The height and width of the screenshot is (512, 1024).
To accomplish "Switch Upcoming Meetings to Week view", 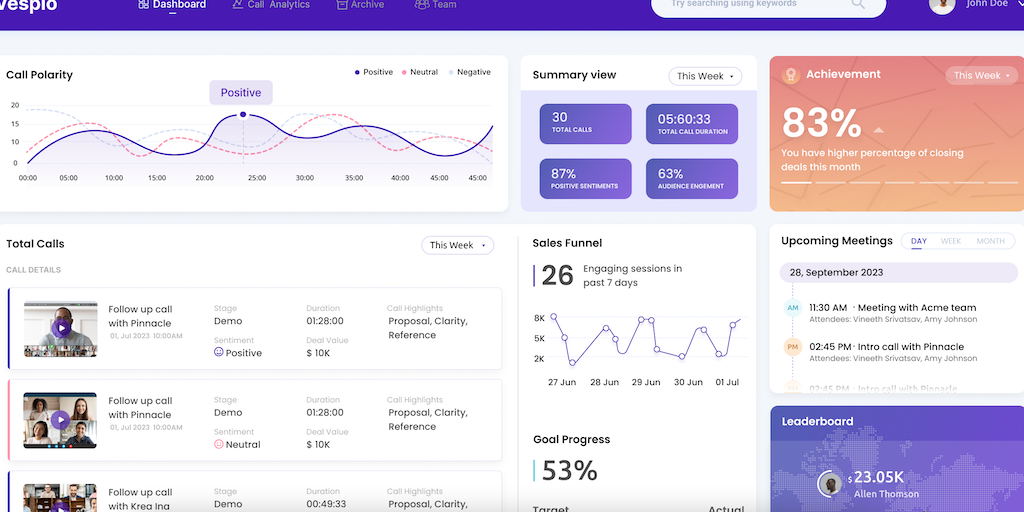I will pyautogui.click(x=950, y=241).
